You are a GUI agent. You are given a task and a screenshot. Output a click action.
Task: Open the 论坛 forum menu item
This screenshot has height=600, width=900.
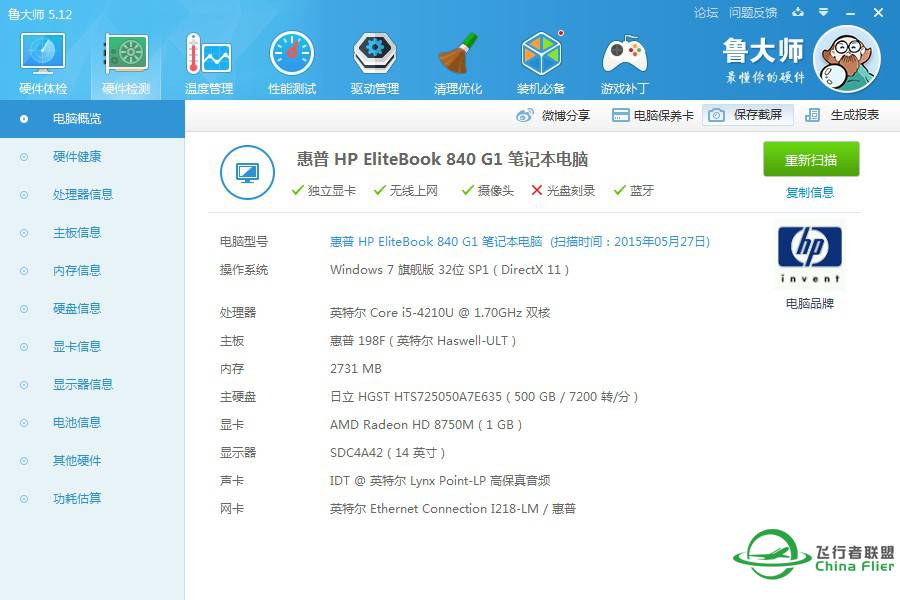707,13
